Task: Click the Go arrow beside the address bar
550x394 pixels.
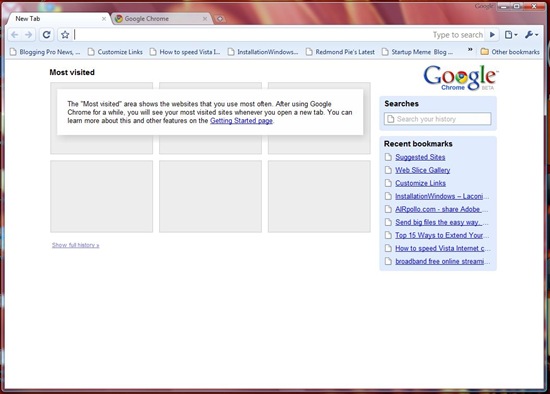Action: click(x=492, y=35)
